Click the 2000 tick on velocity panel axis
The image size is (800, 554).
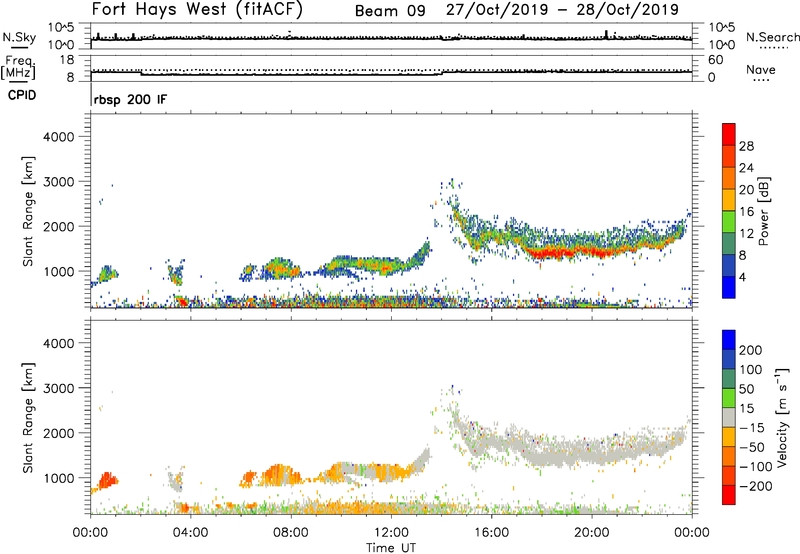(58, 433)
